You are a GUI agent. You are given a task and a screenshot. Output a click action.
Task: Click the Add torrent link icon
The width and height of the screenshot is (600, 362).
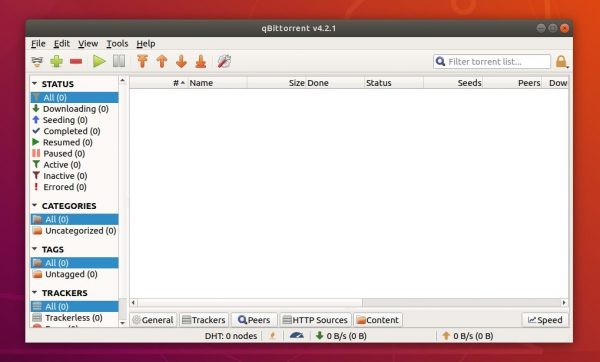[x=37, y=62]
